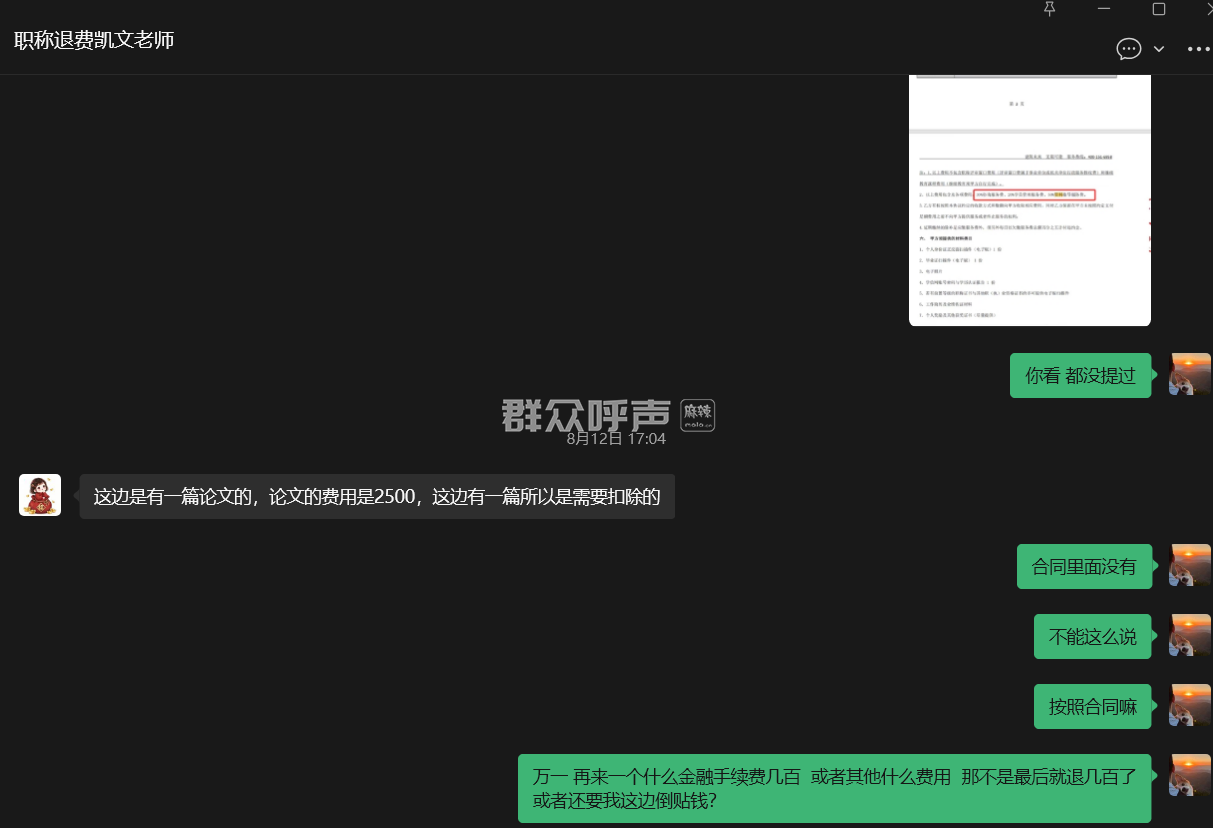
Task: Click the long message about 金融手续费
Action: [x=834, y=788]
